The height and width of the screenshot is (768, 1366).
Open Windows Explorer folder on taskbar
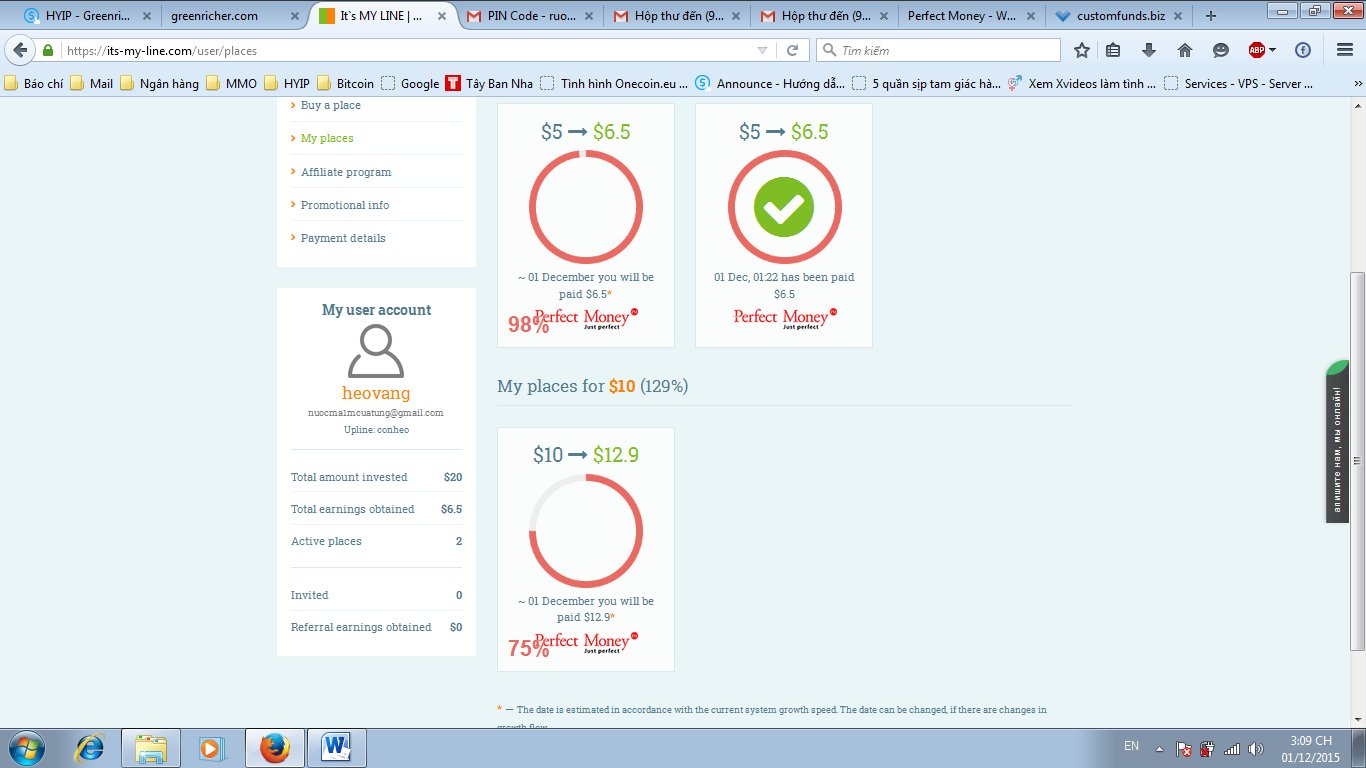pyautogui.click(x=151, y=747)
